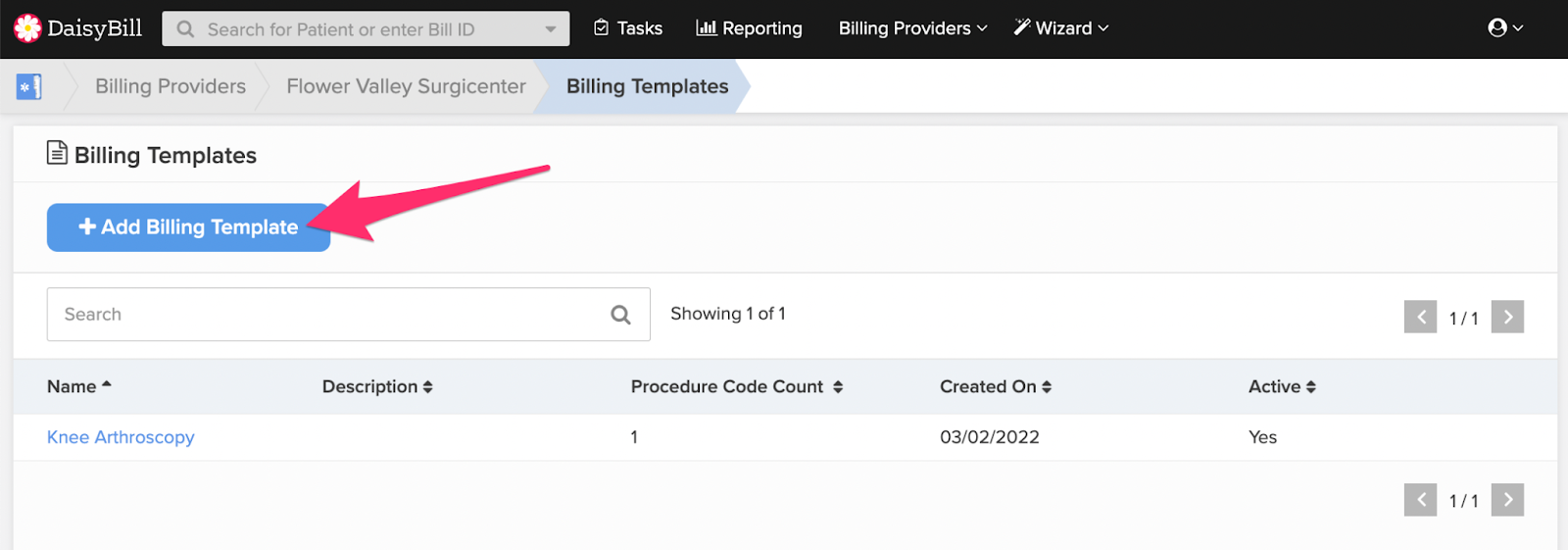
Task: Navigate to Flower Valley Surgicenter breadcrumb
Action: (406, 86)
